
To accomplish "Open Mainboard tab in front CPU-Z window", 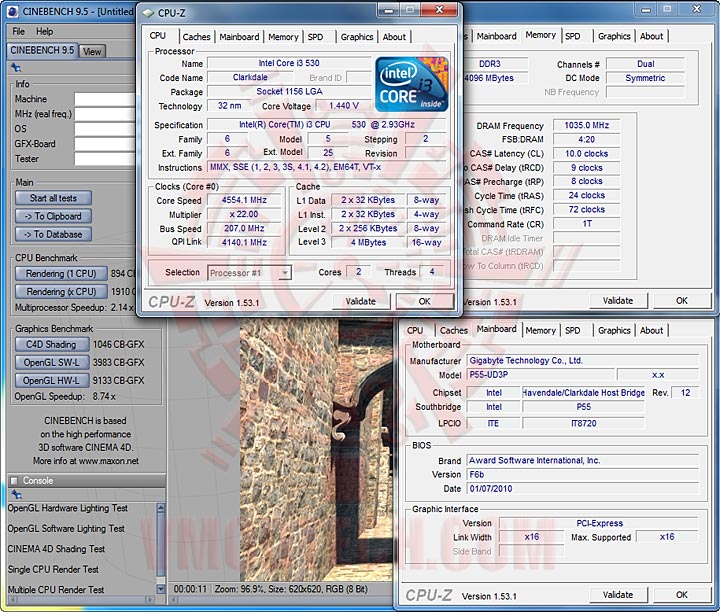I will [x=239, y=37].
